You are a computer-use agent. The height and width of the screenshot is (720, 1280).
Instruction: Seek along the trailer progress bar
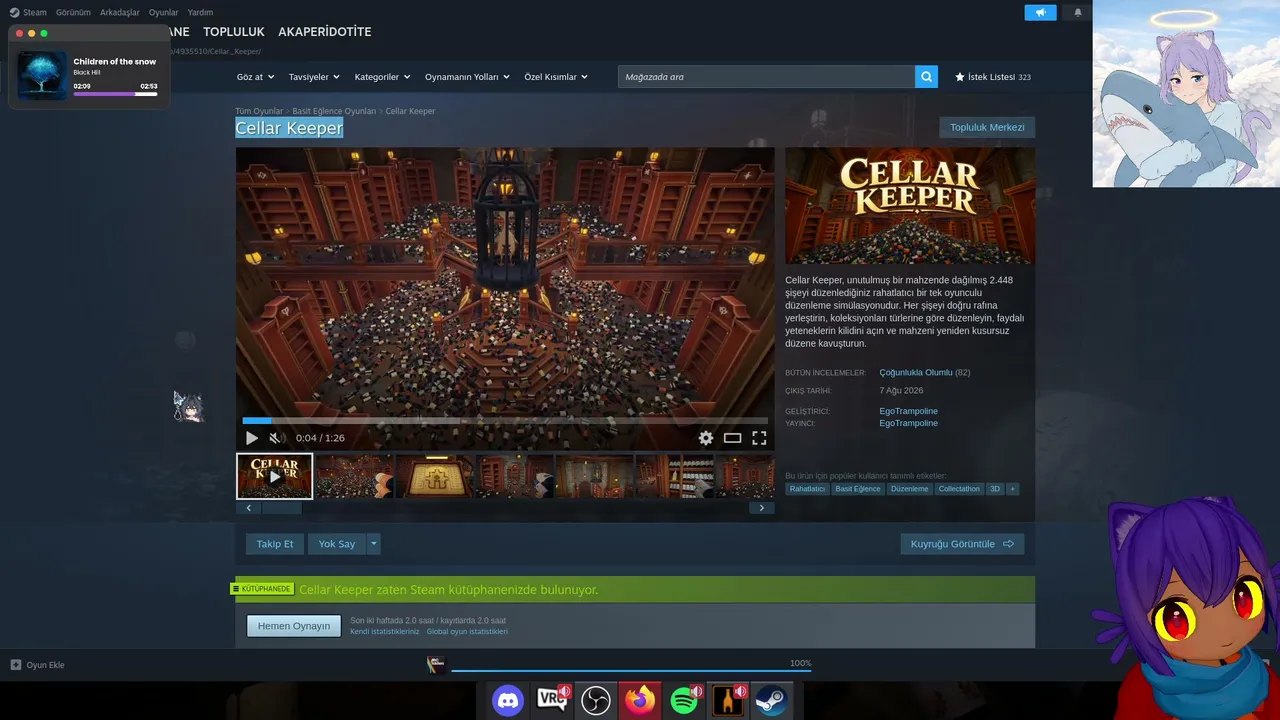[x=505, y=421]
